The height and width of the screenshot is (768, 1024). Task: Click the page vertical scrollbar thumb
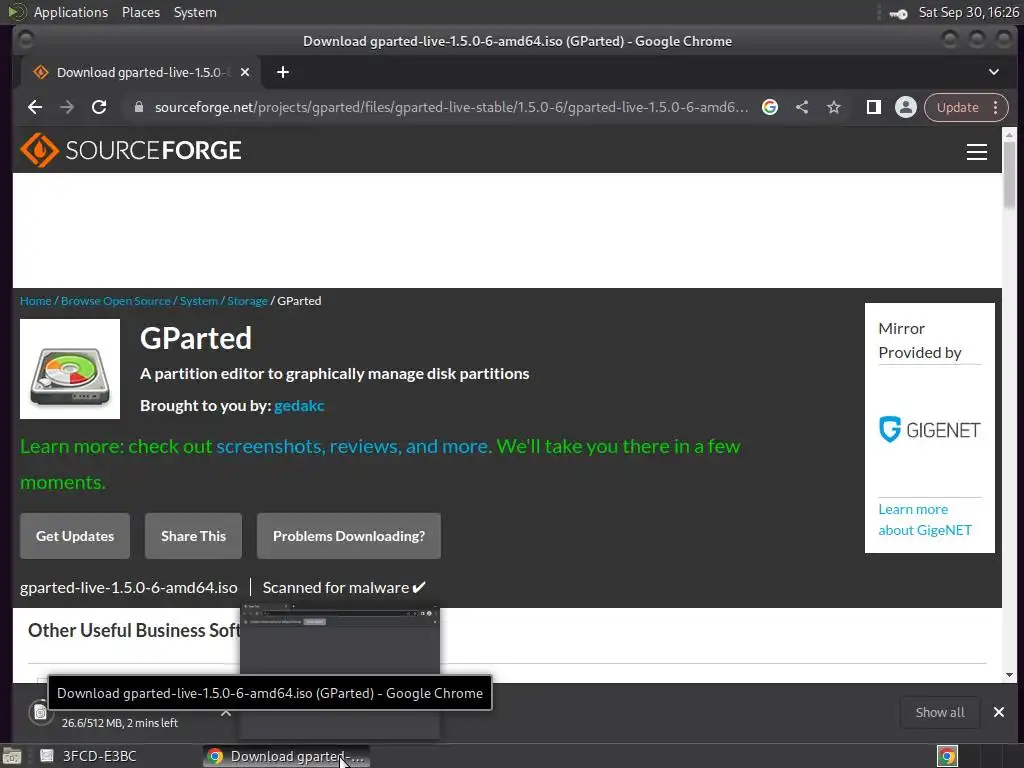[x=1010, y=174]
